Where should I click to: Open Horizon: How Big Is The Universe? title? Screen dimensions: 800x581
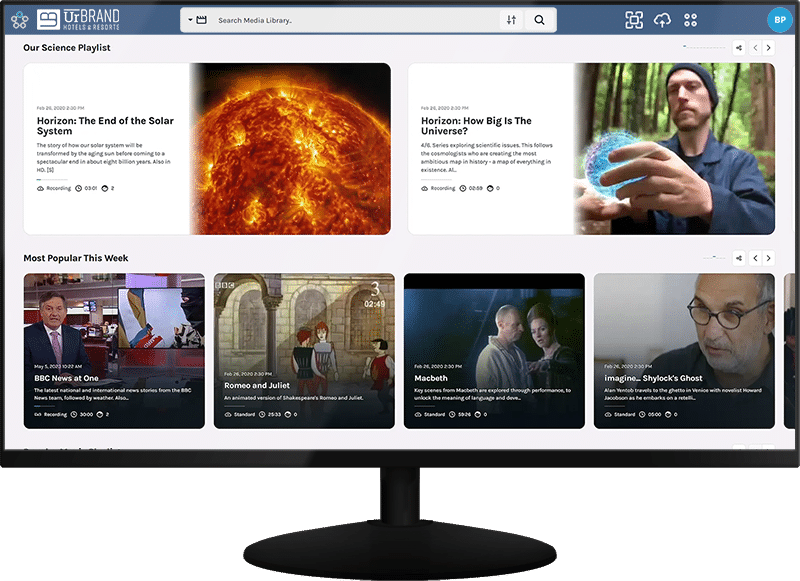point(476,125)
